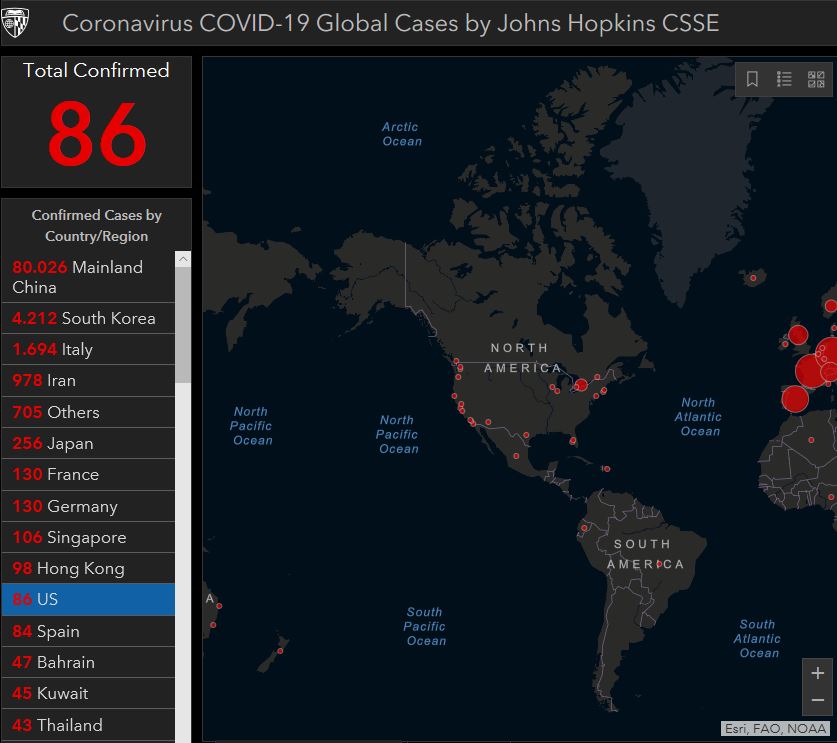This screenshot has height=743, width=837.
Task: Select Mainland China in the country list
Action: [x=88, y=277]
